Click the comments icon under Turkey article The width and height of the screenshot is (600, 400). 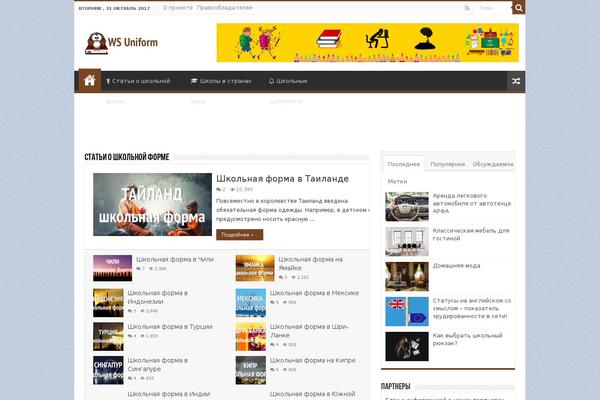point(130,336)
